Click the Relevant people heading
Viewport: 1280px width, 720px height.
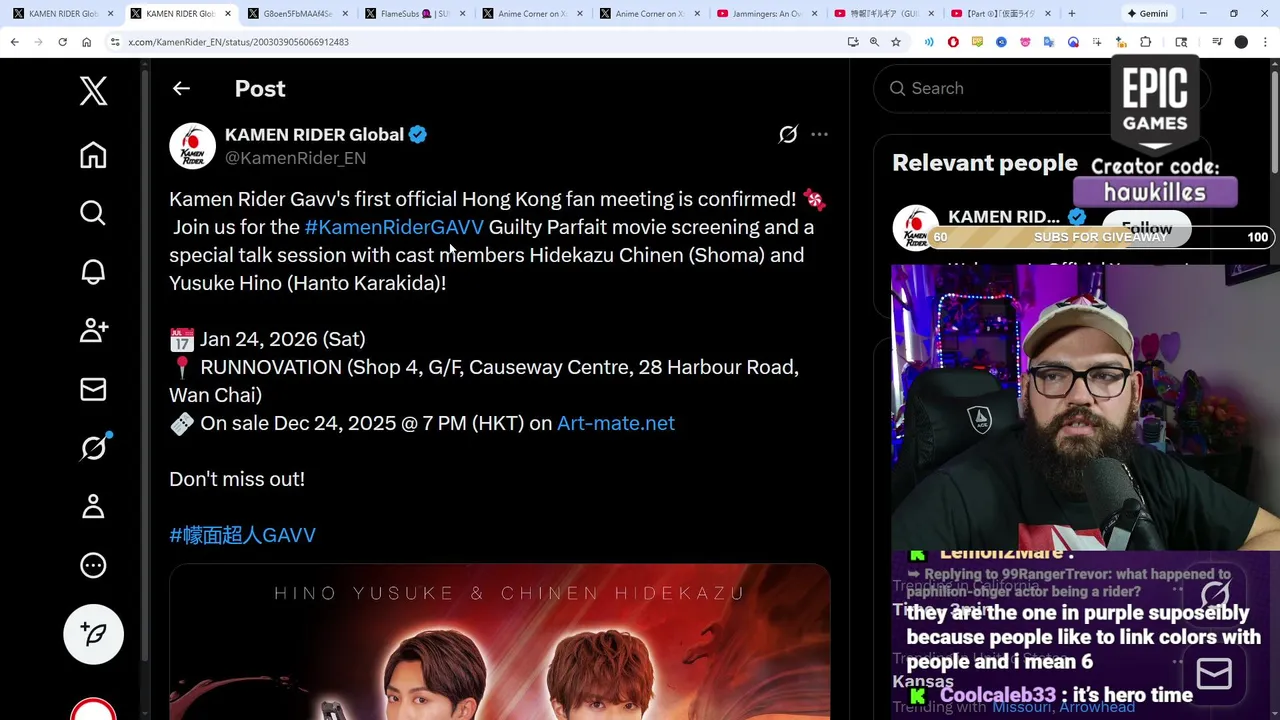(985, 163)
